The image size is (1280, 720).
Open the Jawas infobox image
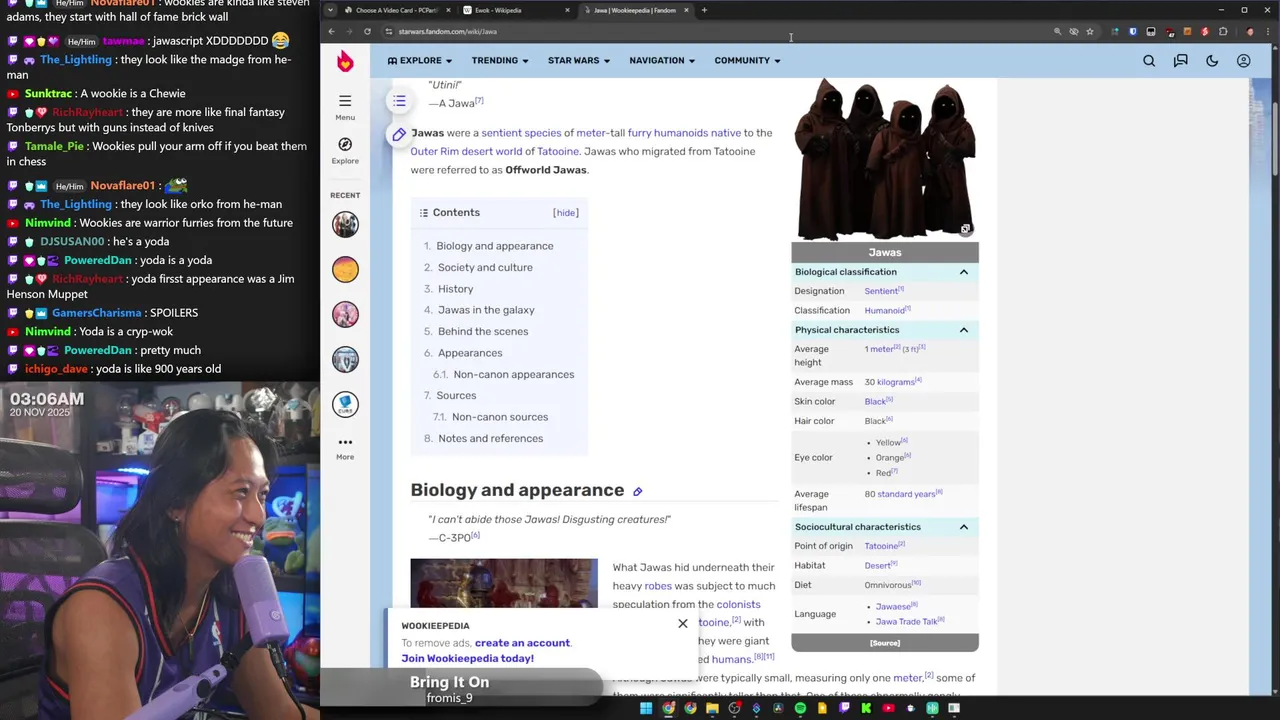point(885,160)
